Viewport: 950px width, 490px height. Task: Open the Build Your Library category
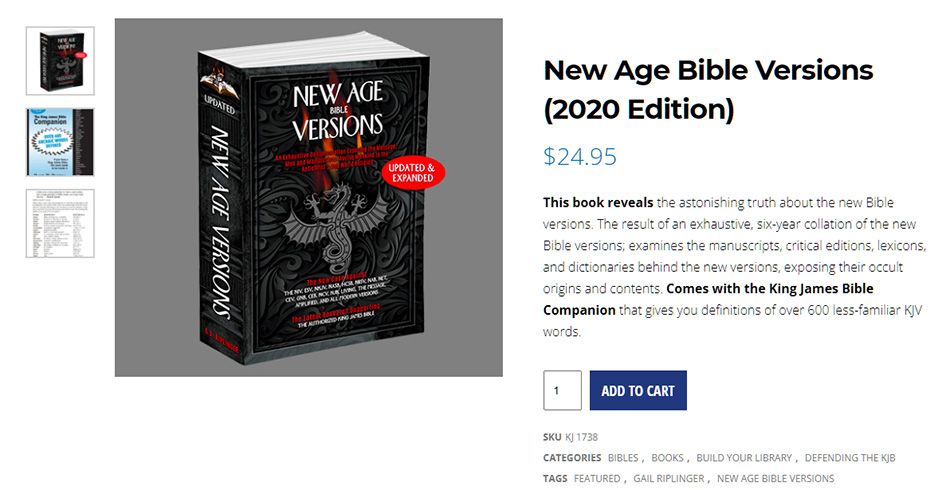[x=744, y=458]
